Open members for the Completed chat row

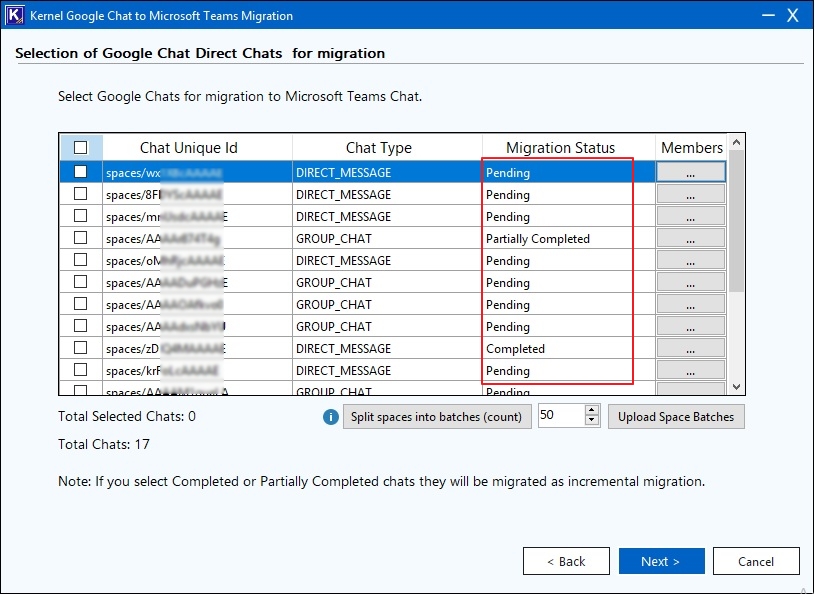coord(690,349)
